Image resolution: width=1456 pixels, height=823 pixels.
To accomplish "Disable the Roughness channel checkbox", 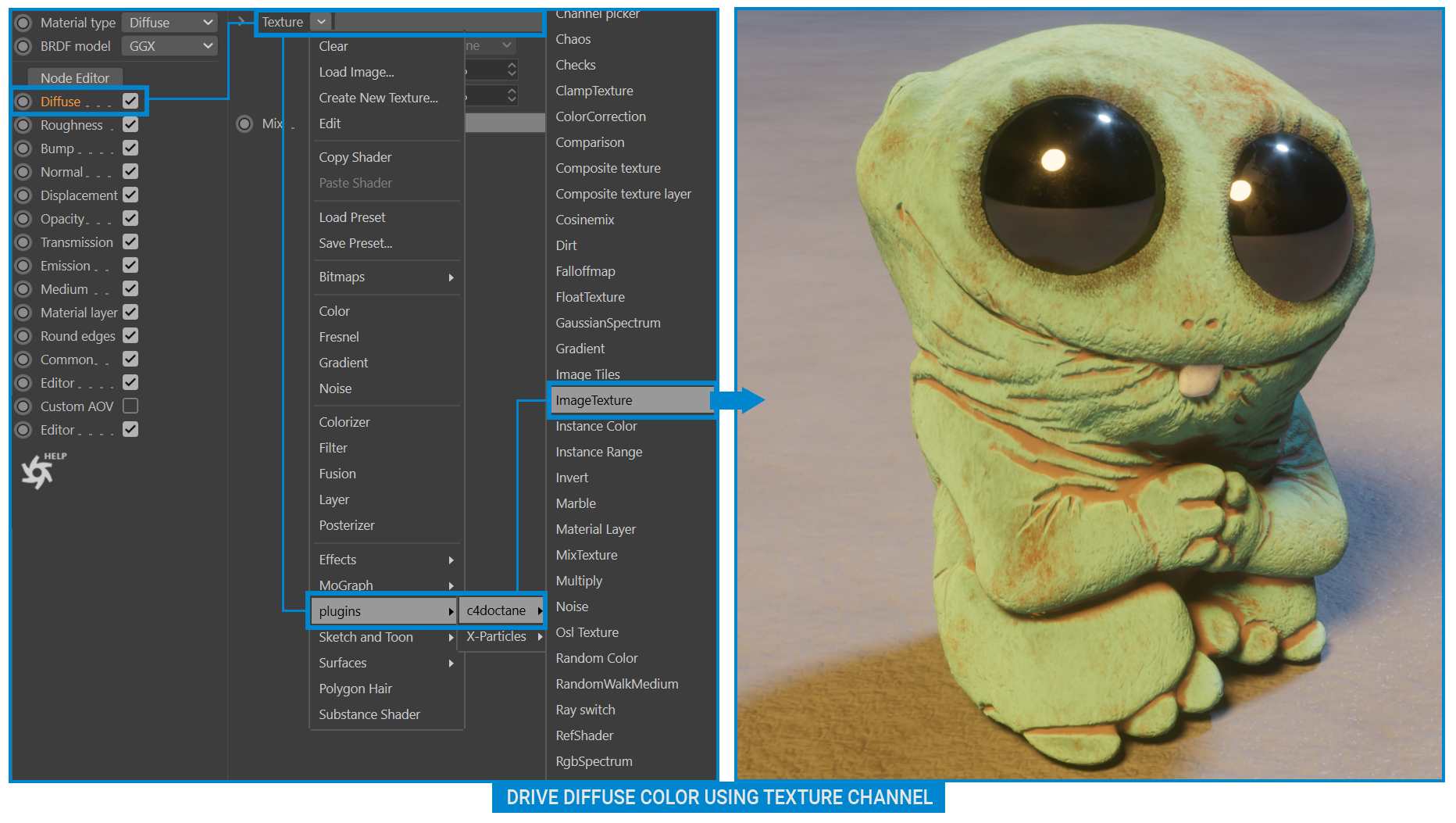I will (130, 125).
